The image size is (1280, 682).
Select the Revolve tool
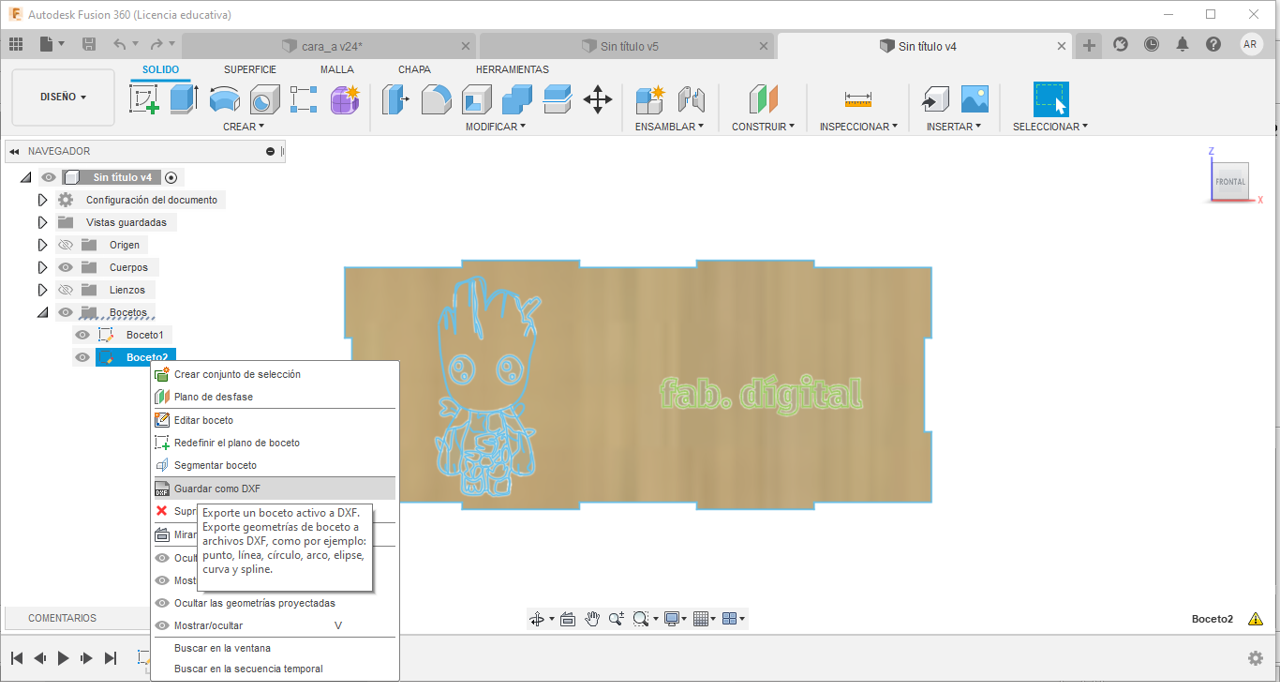[x=225, y=99]
